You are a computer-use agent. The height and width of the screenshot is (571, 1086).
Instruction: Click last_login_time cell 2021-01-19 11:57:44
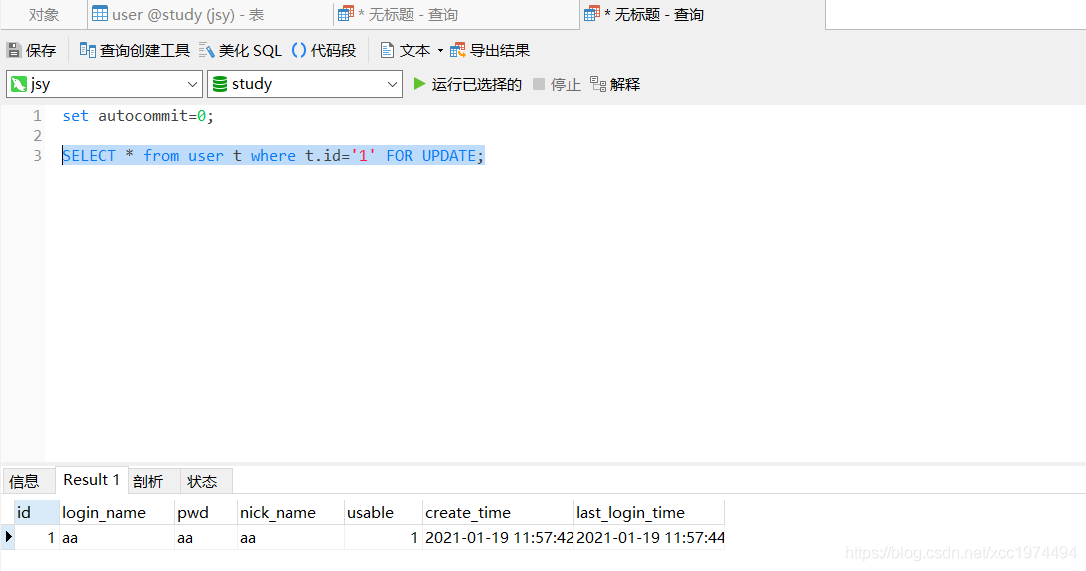point(649,537)
